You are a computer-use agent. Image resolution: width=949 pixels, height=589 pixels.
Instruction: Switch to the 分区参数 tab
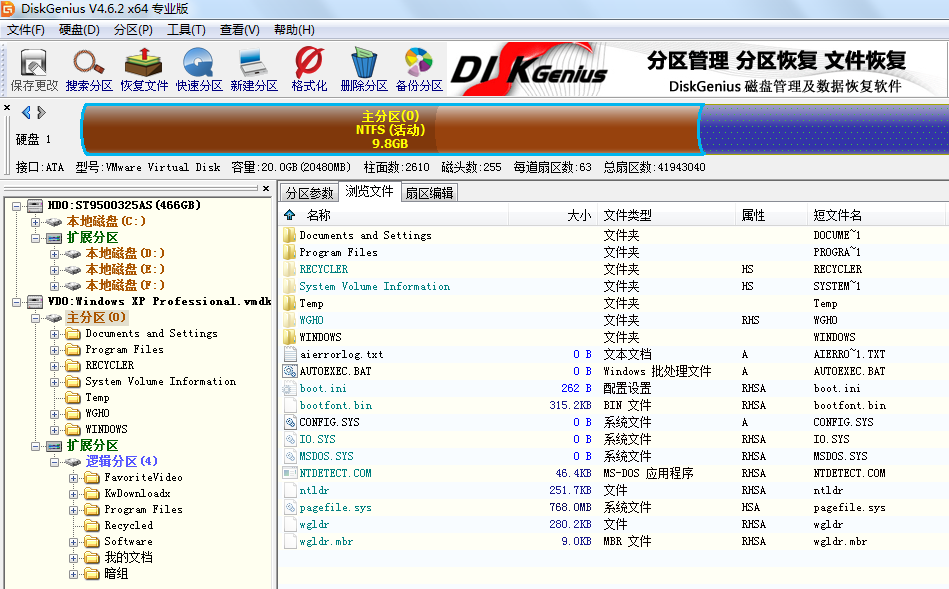[x=309, y=193]
